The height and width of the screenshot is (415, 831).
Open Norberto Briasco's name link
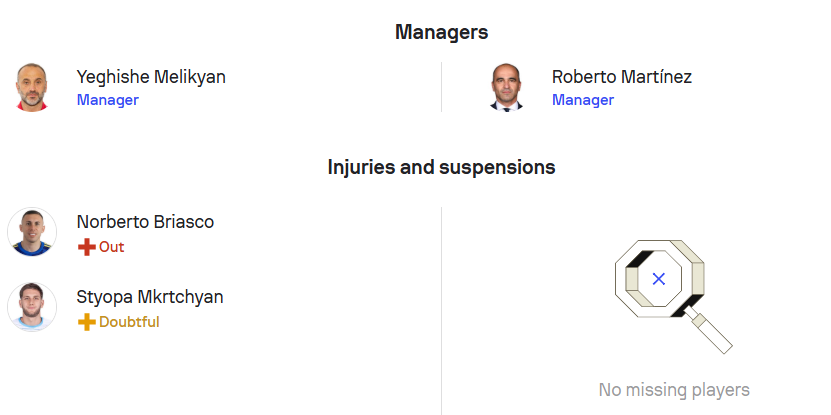(x=145, y=222)
